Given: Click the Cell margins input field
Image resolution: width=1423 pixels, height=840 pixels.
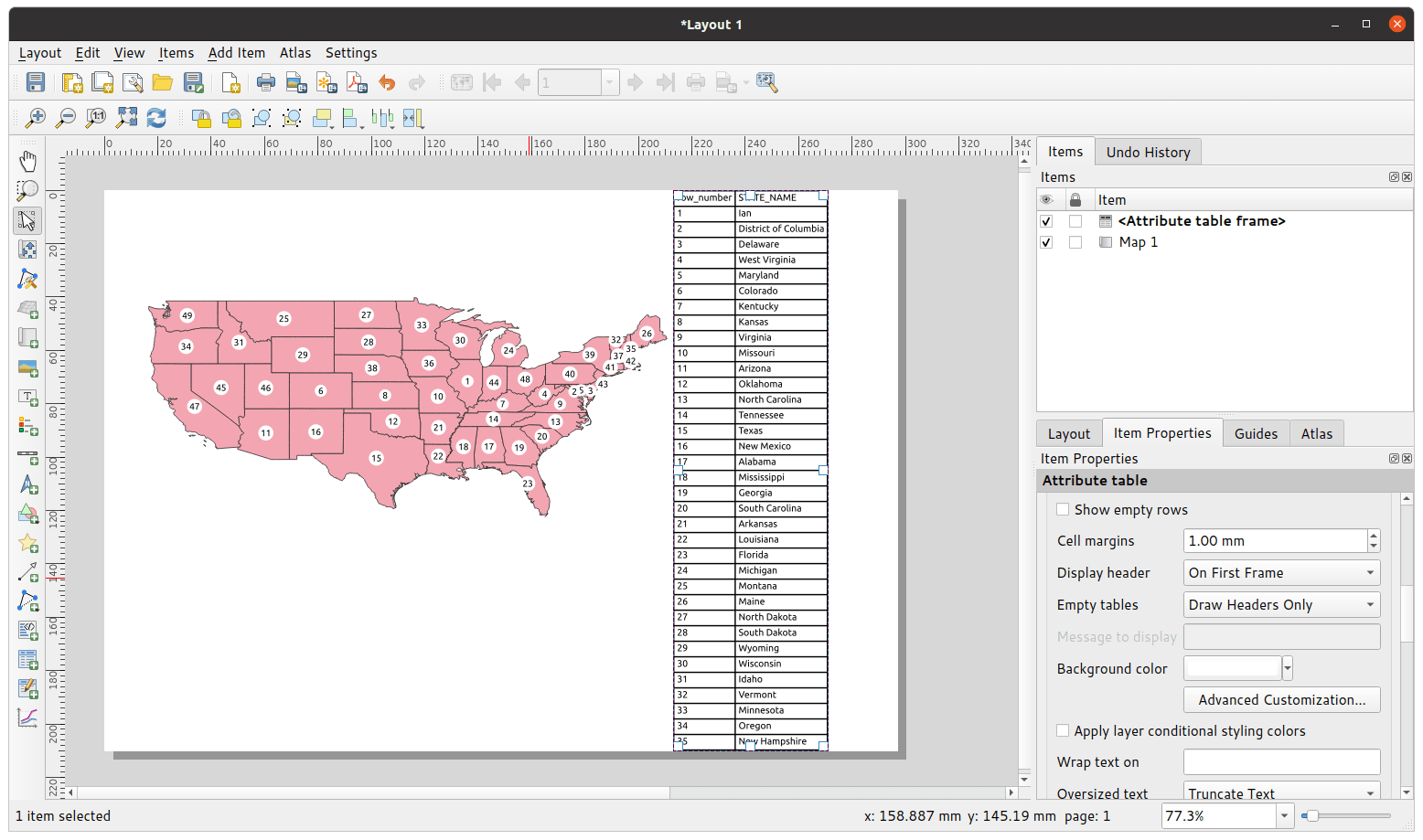Looking at the screenshot, I should 1275,541.
